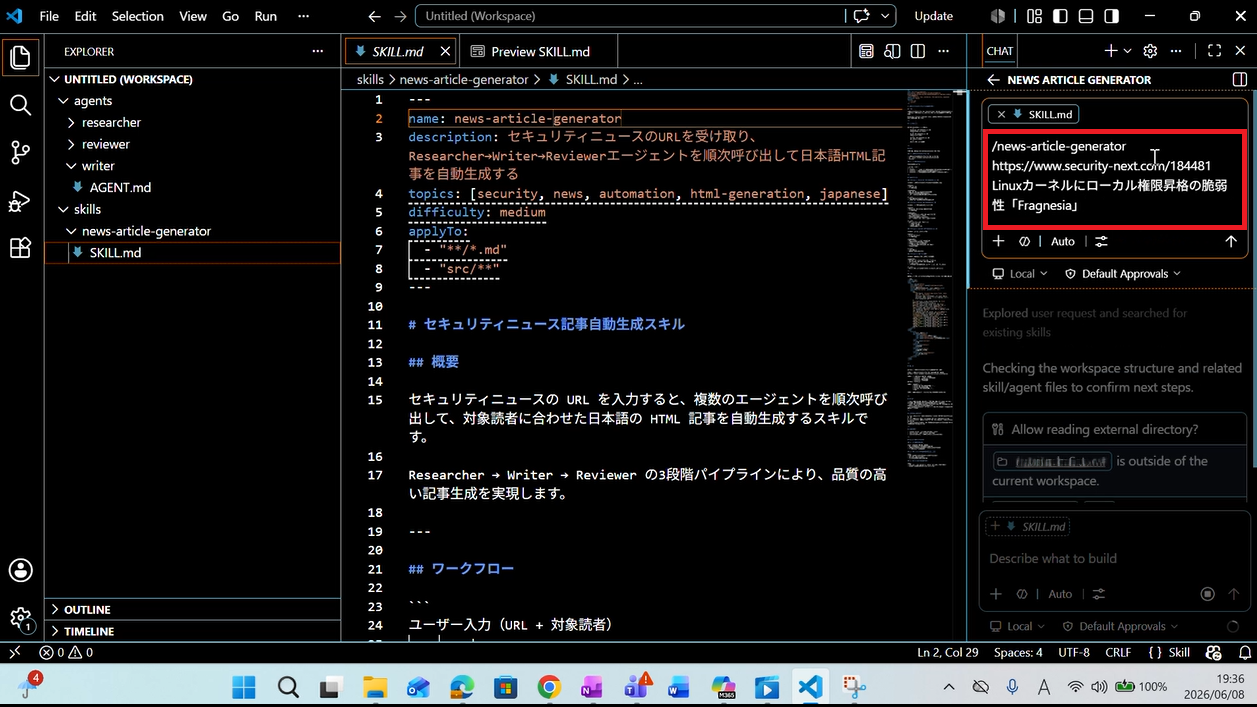Send the Fragnesia prompt with the arrow button
The width and height of the screenshot is (1257, 707).
coord(1231,241)
